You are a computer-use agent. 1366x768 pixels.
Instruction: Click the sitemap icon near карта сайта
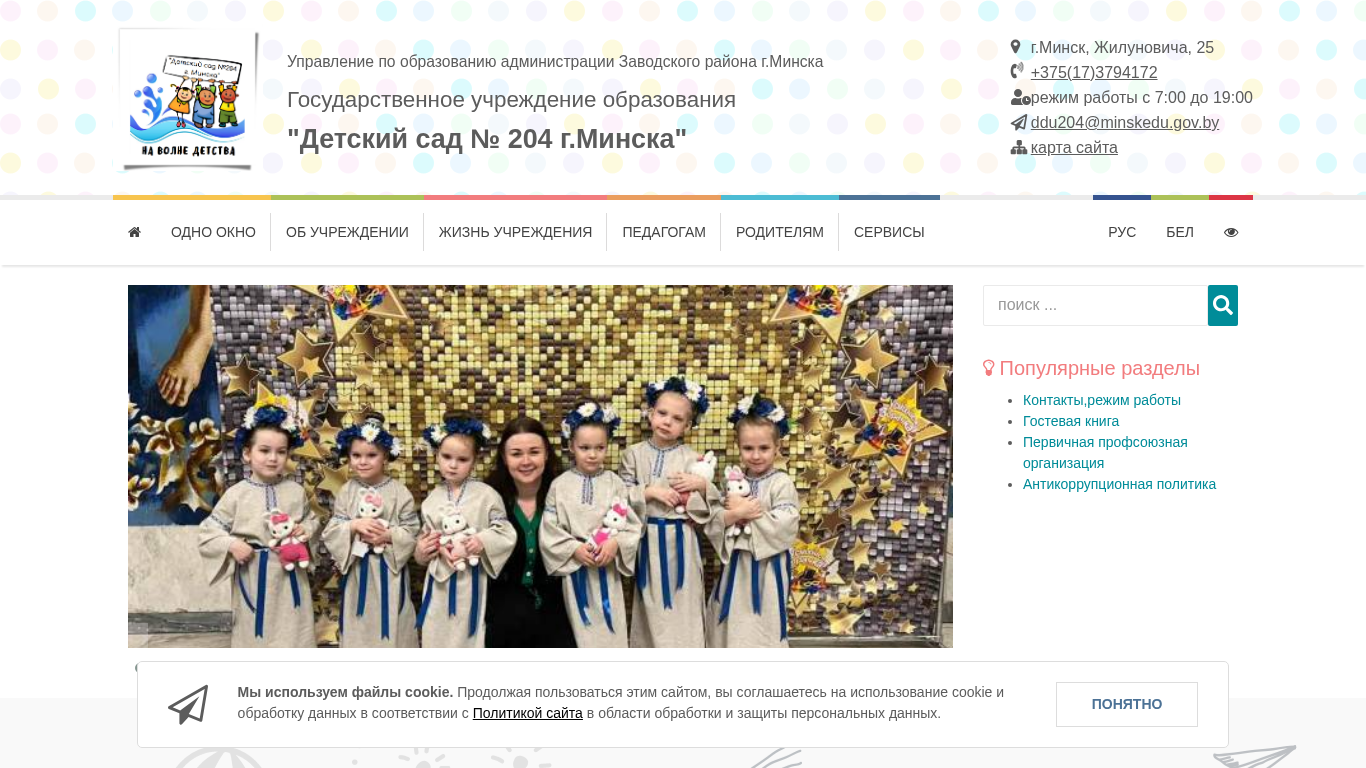(1019, 147)
